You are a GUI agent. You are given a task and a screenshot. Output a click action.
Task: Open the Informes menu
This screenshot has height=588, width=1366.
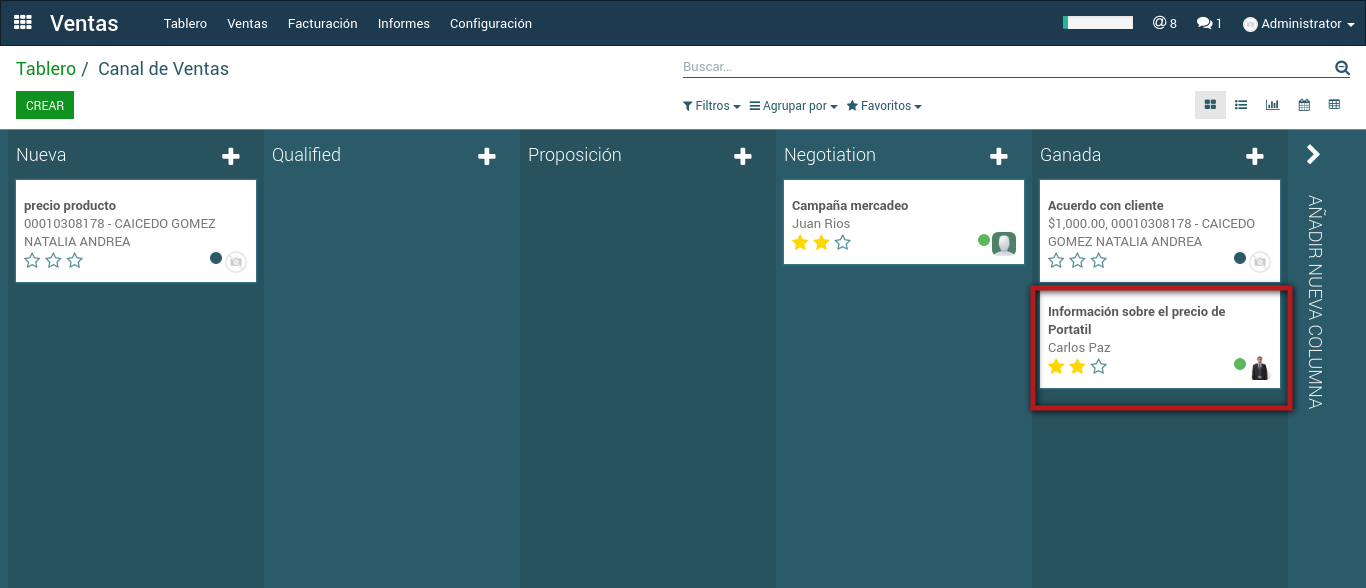[x=403, y=24]
